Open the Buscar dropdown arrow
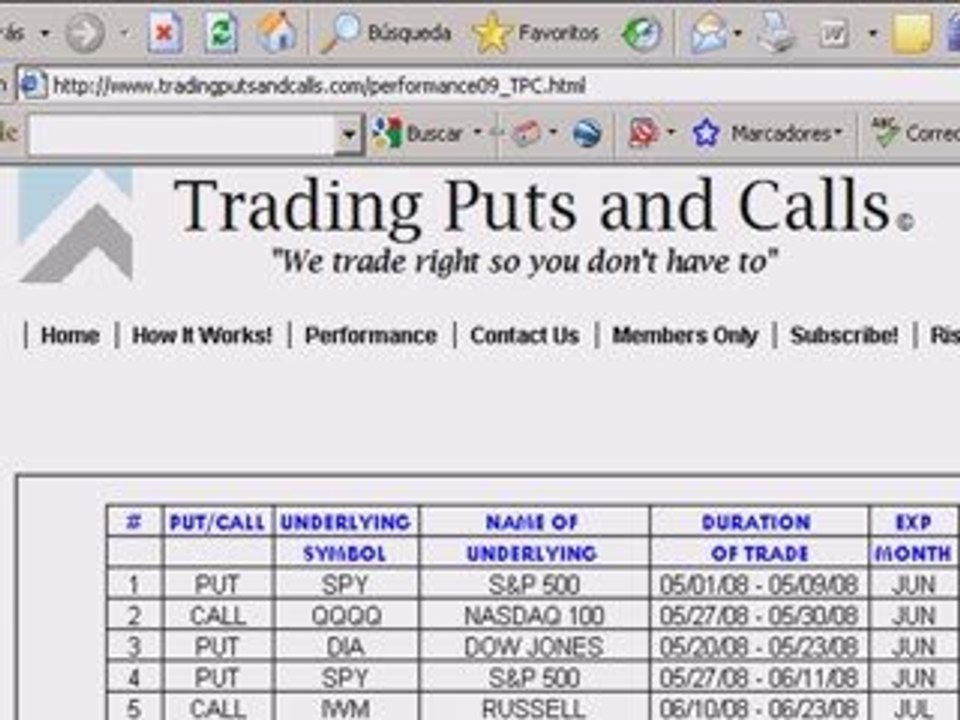This screenshot has height=720, width=960. tap(478, 132)
